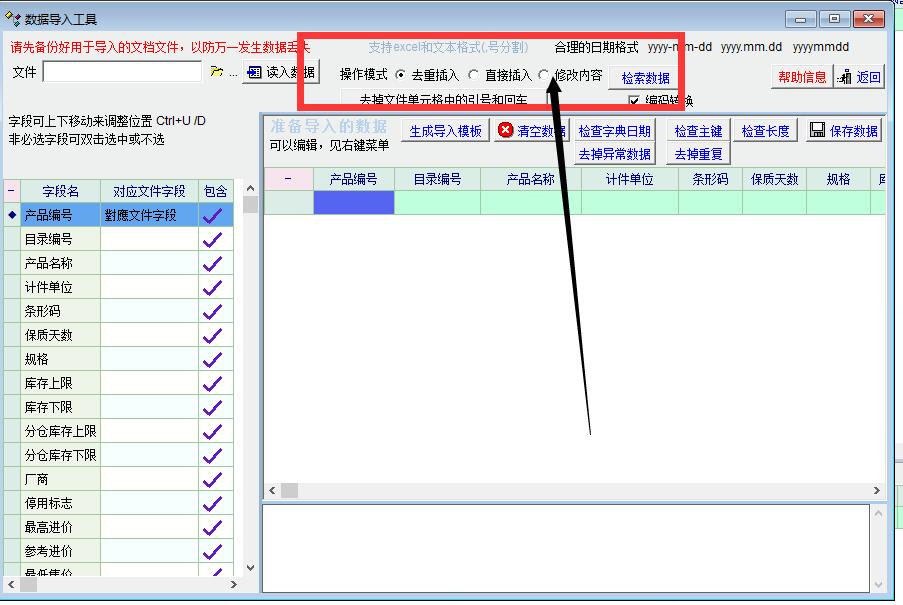Click the 返回 return button
Image resolution: width=903 pixels, height=605 pixels.
click(860, 77)
